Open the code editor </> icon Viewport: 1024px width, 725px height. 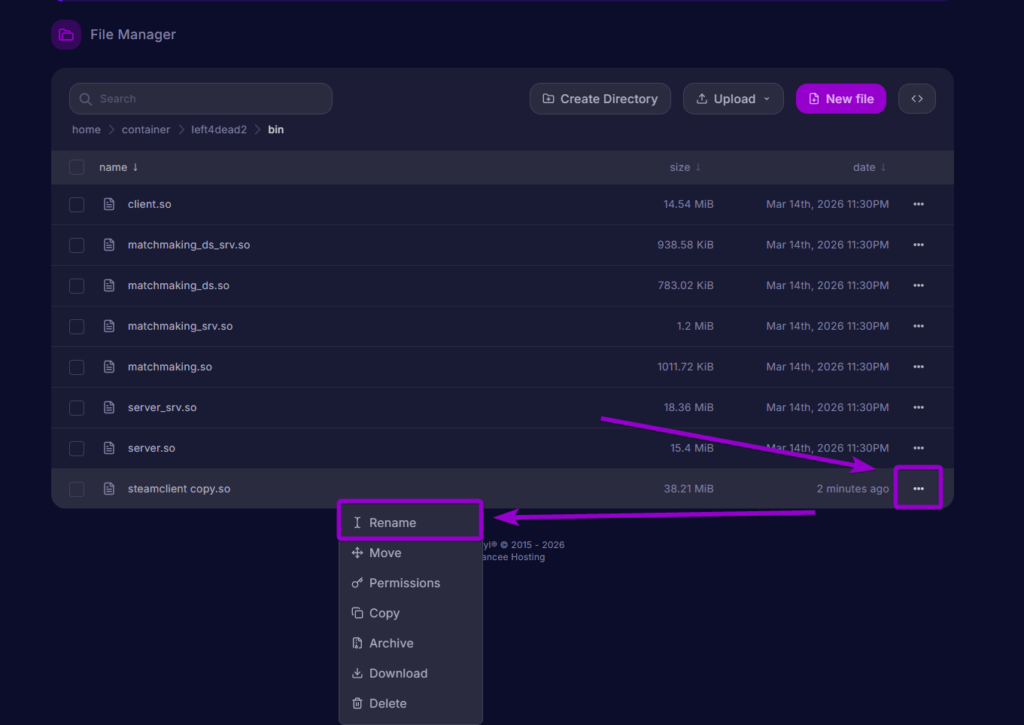pos(916,98)
